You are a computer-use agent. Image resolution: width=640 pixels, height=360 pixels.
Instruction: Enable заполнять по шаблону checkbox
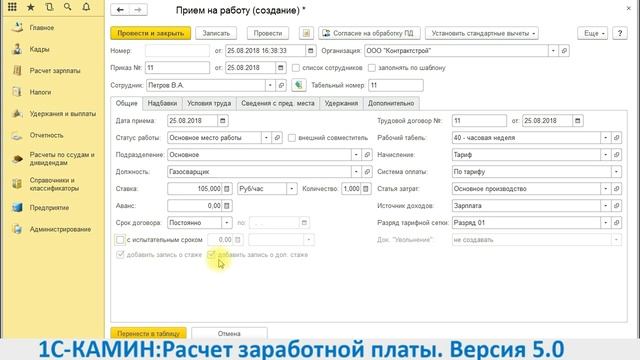(372, 68)
